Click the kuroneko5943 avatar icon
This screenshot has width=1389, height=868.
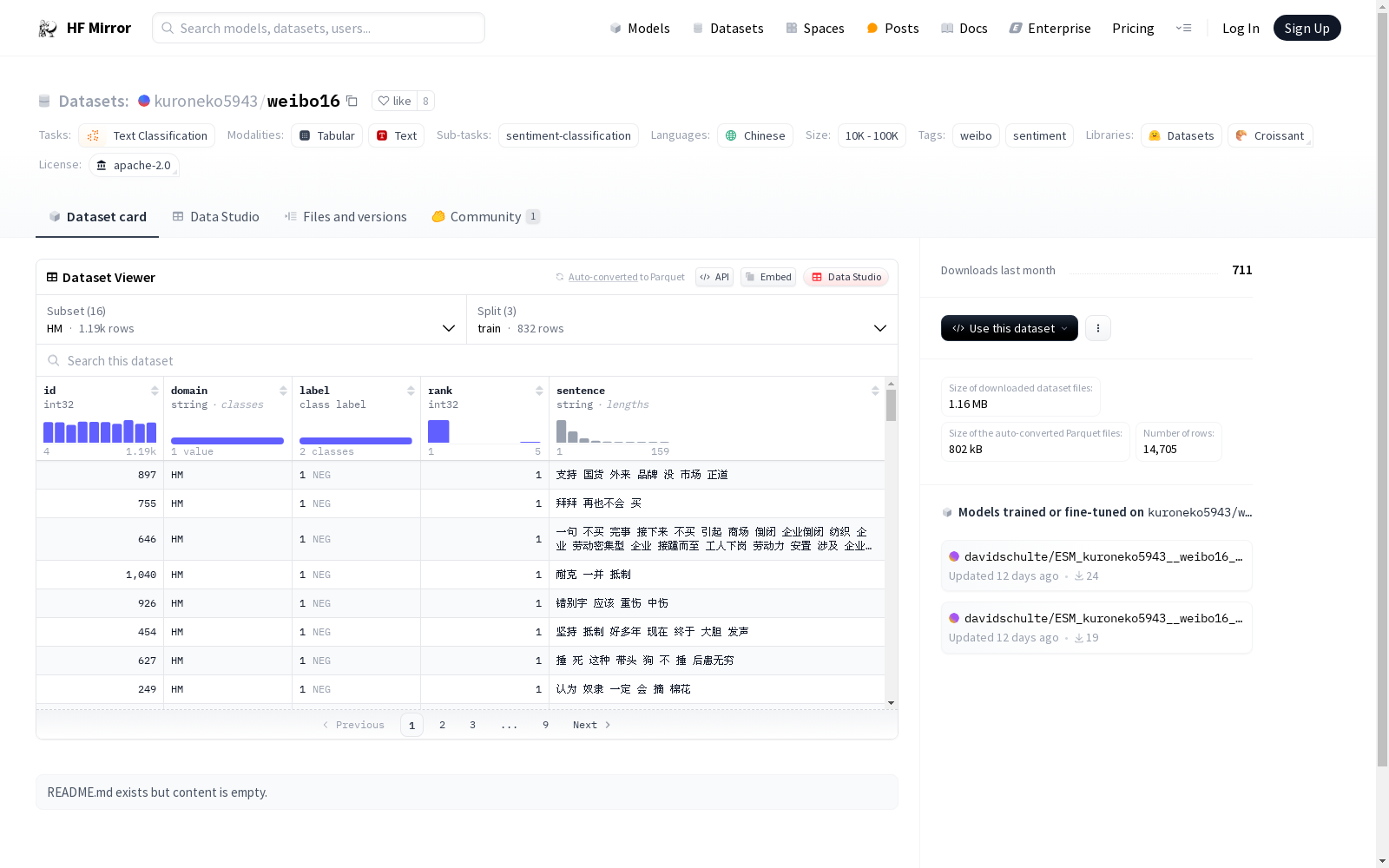point(144,101)
